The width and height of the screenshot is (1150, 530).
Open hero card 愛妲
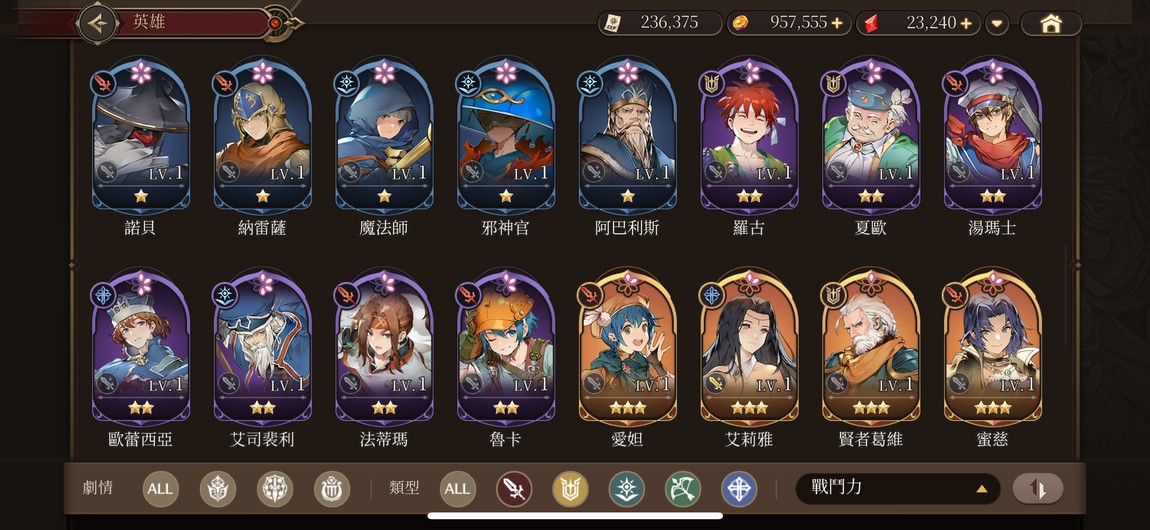pyautogui.click(x=627, y=359)
